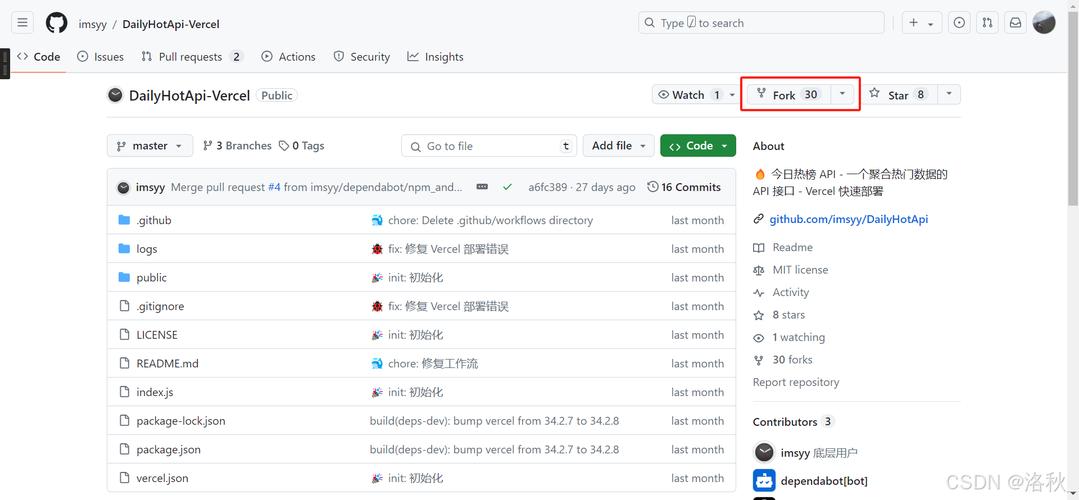The height and width of the screenshot is (500, 1079).
Task: Open the master branch selector
Action: point(149,146)
